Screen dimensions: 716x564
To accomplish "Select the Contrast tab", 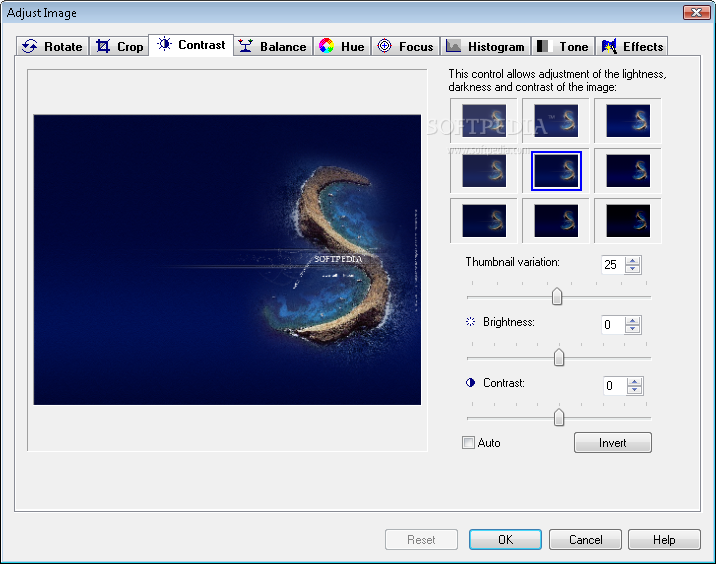I will pyautogui.click(x=191, y=45).
